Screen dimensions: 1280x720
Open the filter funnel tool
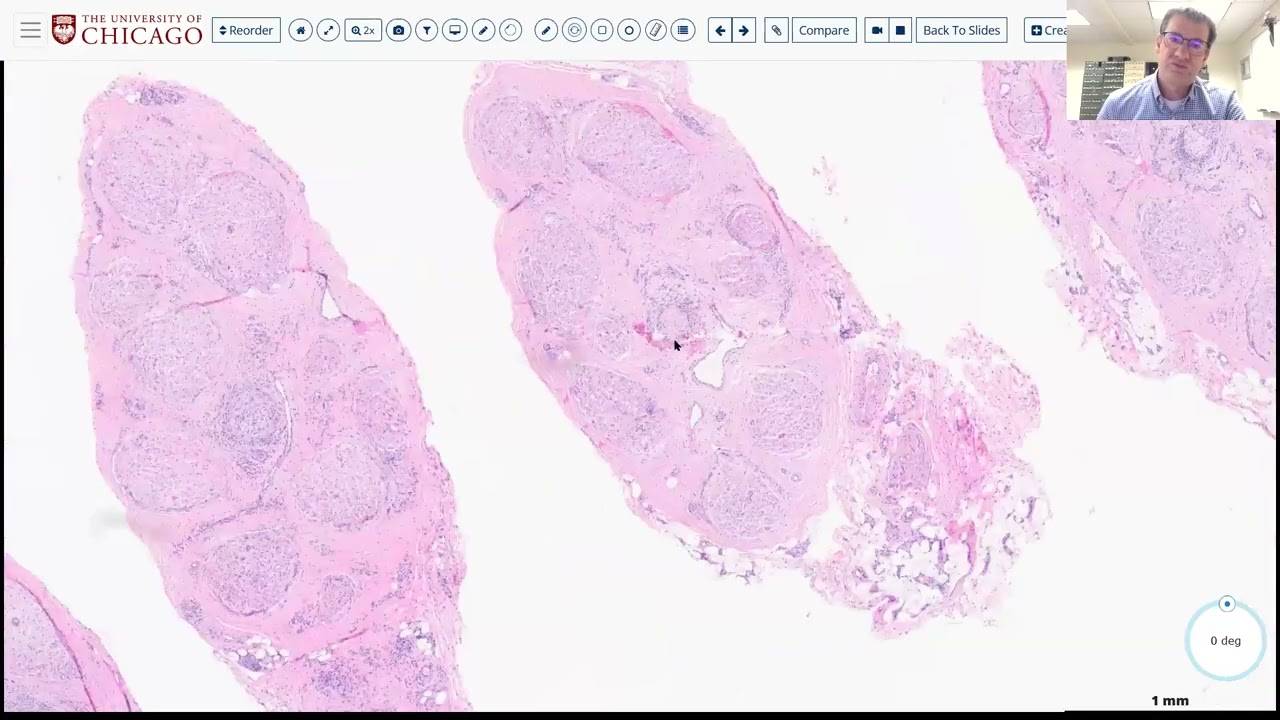point(426,30)
